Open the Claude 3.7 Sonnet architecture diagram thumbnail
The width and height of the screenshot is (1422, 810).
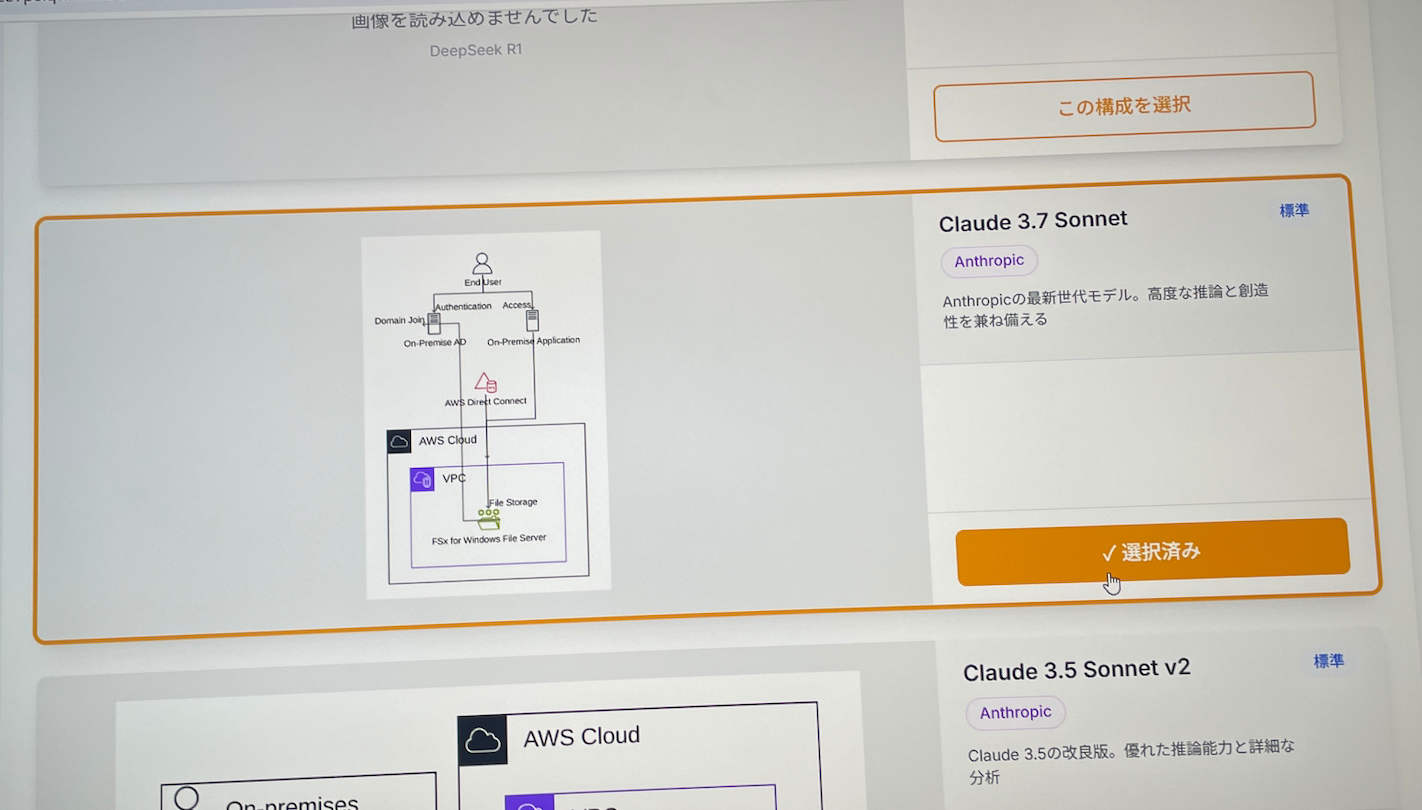tap(486, 415)
